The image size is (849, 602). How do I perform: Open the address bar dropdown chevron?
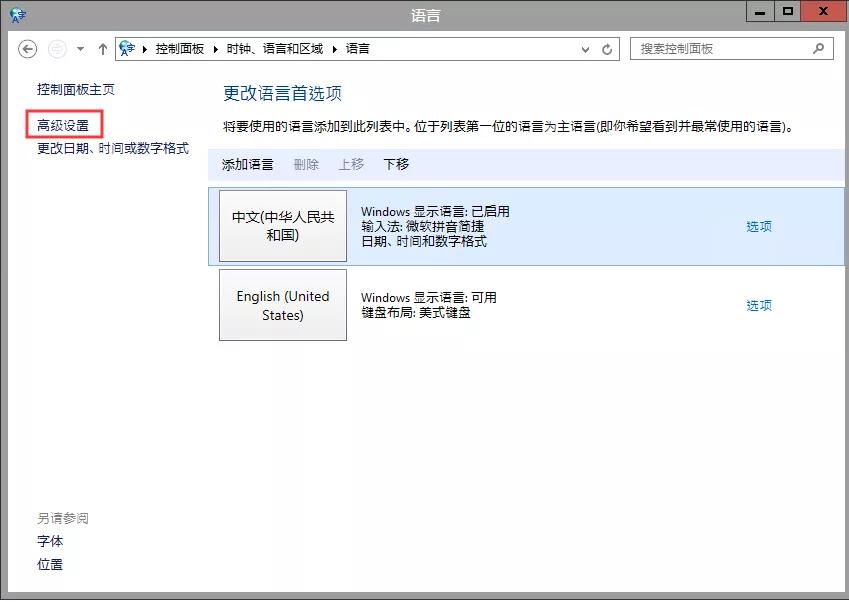[584, 48]
